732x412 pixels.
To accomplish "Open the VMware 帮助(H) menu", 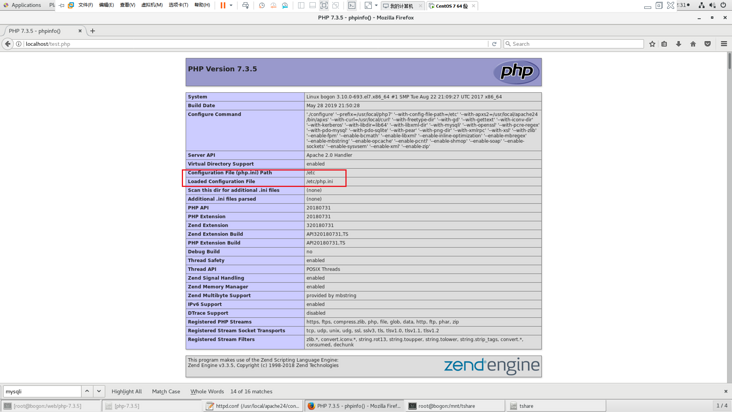I will click(202, 5).
